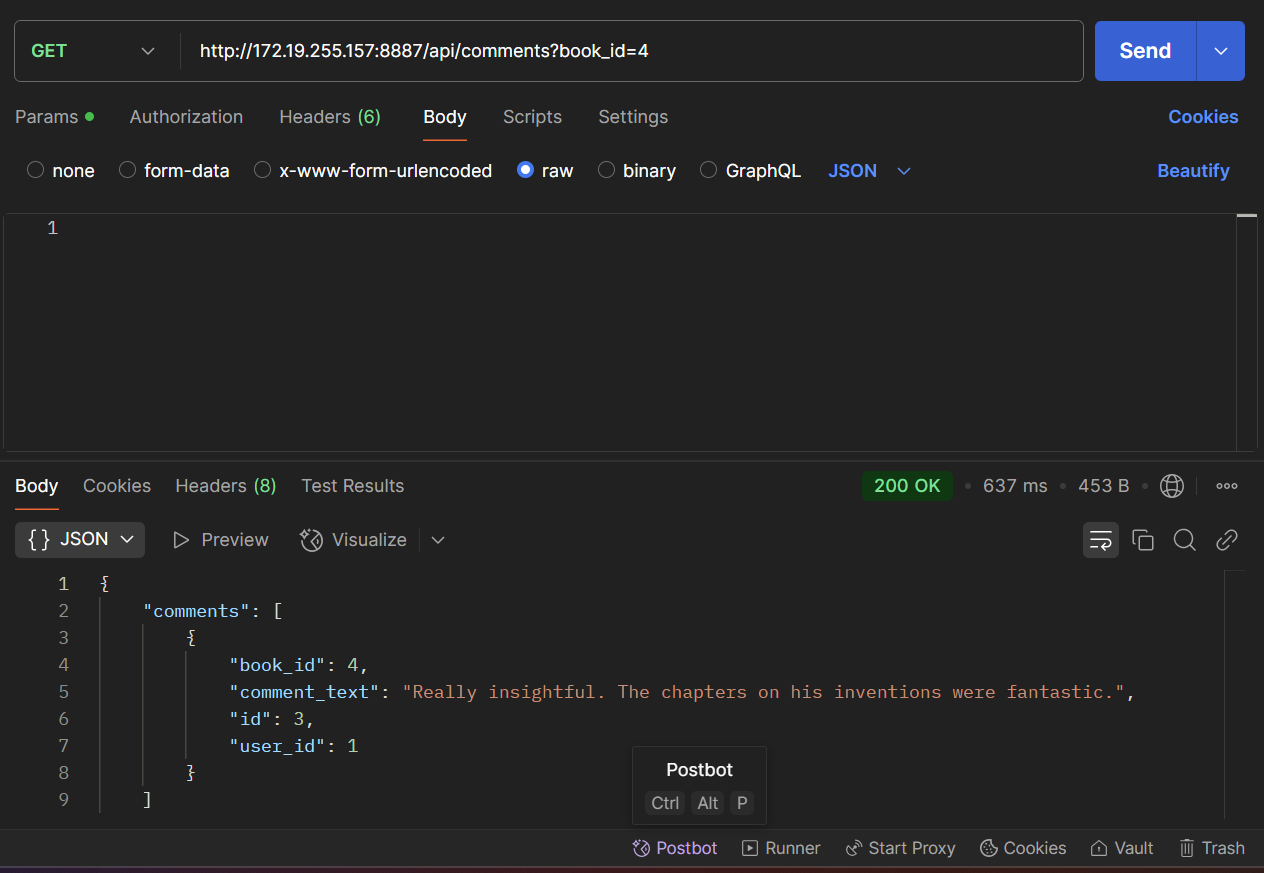The image size is (1264, 873).
Task: Open Postbot from the status bar
Action: point(675,848)
